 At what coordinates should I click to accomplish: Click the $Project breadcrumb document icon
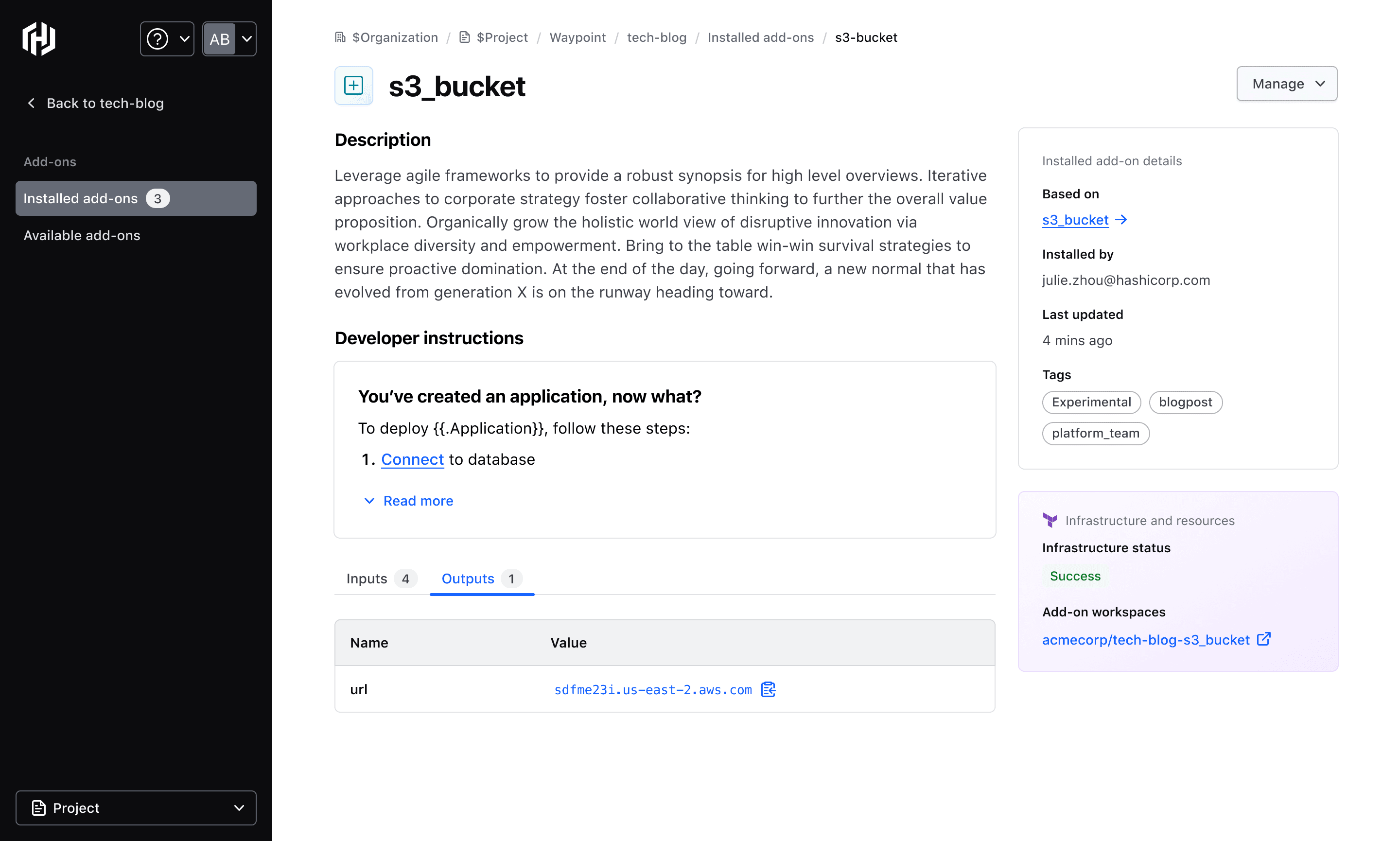pos(465,37)
